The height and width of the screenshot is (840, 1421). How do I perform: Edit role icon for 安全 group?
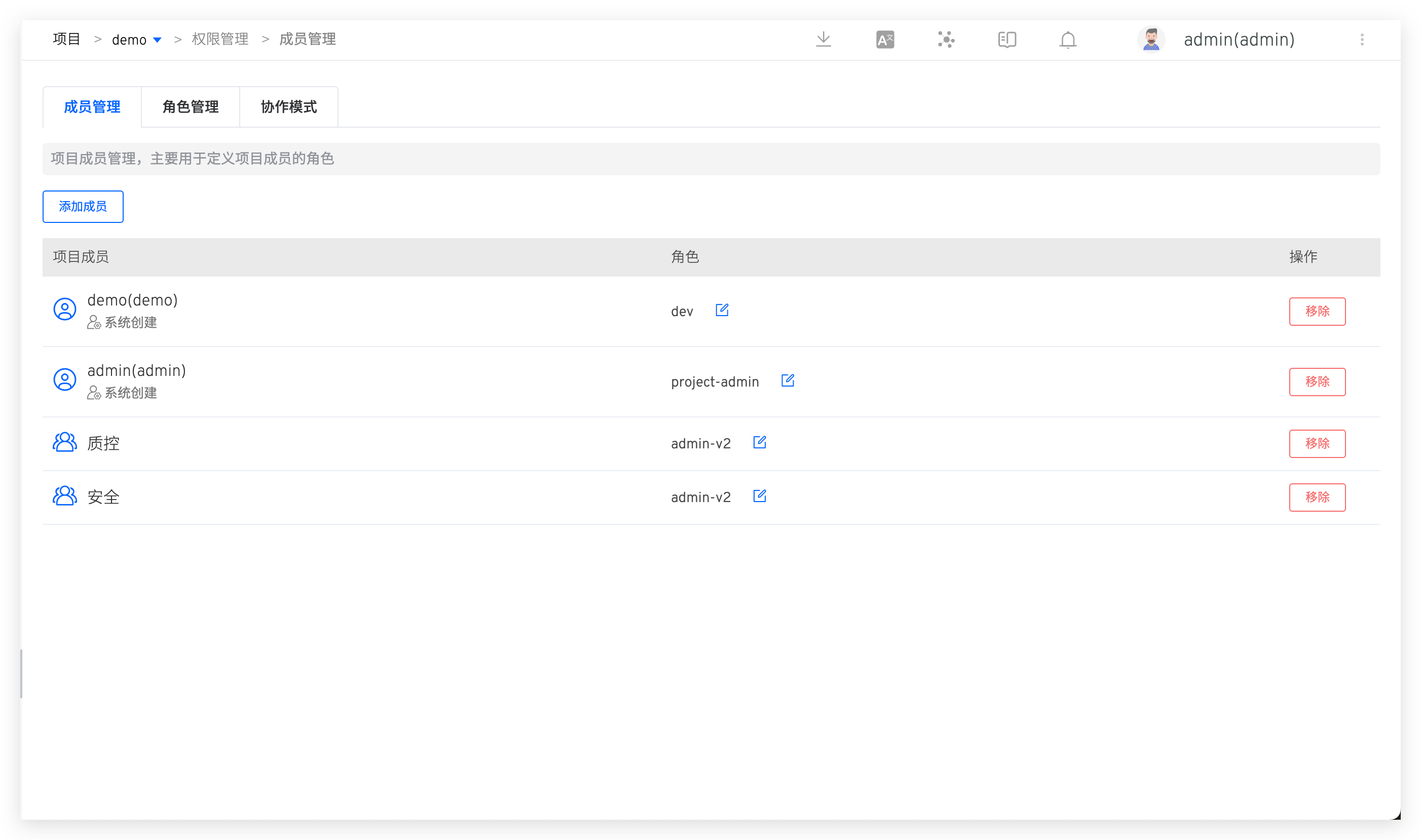[759, 497]
